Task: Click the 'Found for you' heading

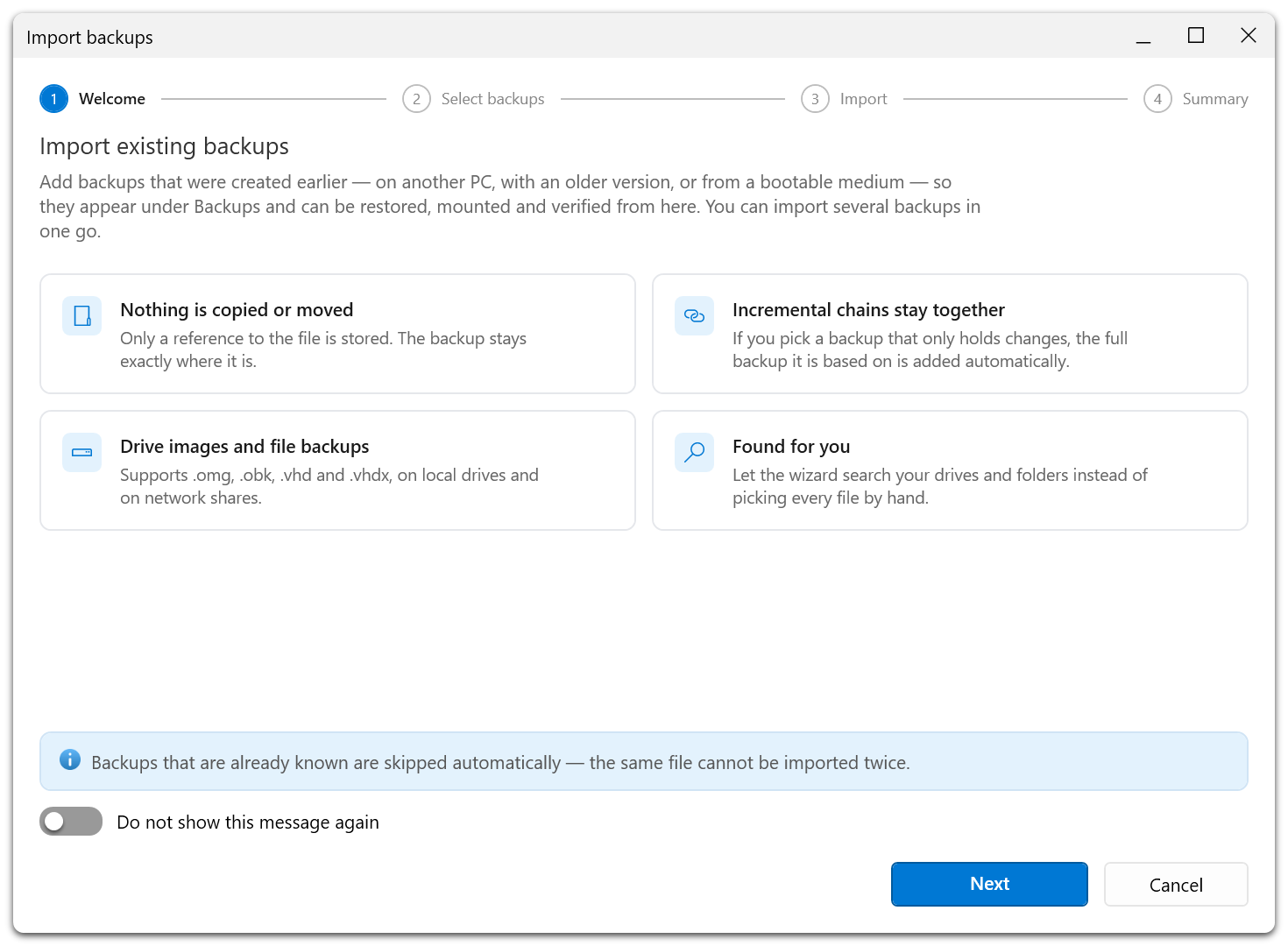Action: point(791,447)
